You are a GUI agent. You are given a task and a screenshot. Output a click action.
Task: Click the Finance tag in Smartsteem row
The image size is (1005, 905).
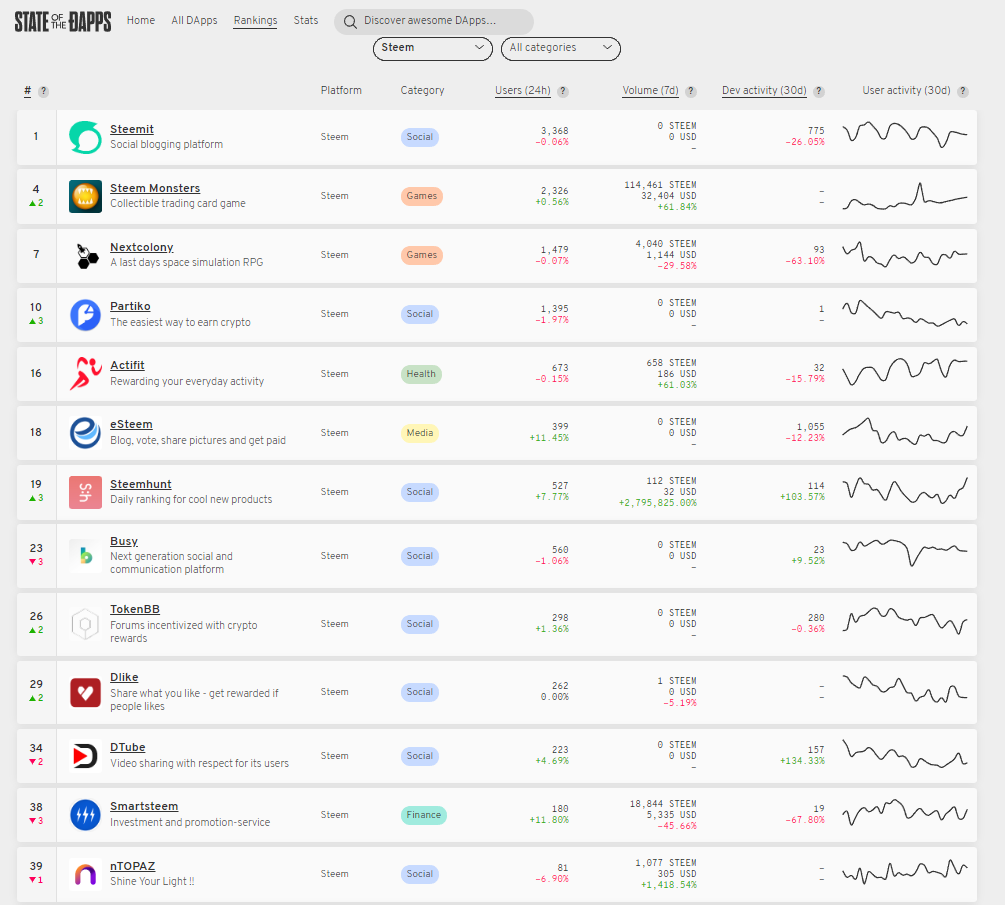pyautogui.click(x=424, y=815)
